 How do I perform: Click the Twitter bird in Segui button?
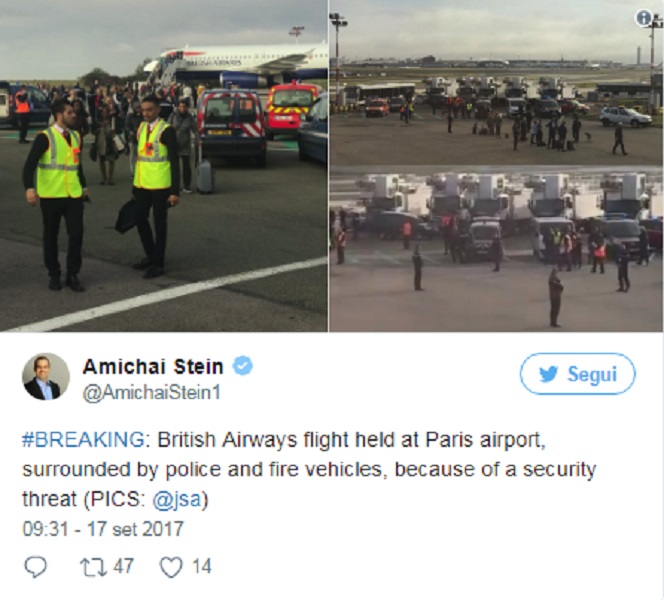(x=548, y=374)
